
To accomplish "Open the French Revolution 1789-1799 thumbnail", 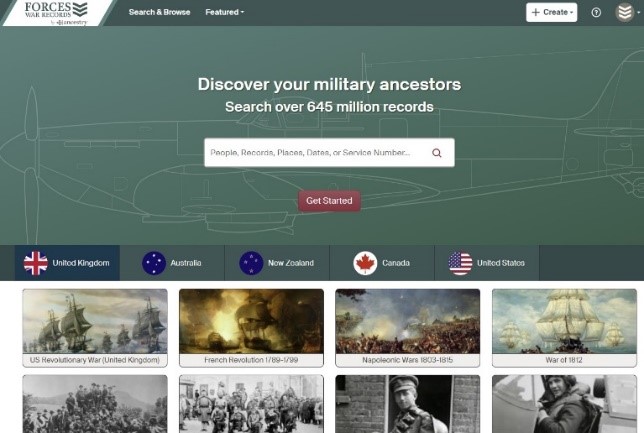I will tap(251, 328).
